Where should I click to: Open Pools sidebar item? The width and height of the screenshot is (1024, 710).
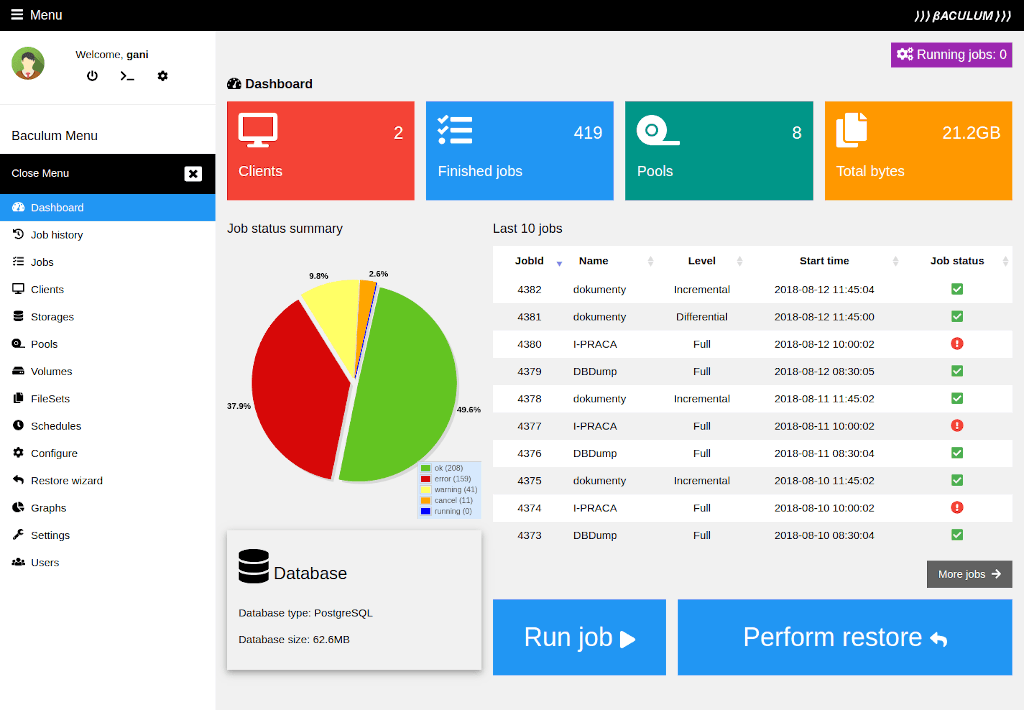coord(108,344)
